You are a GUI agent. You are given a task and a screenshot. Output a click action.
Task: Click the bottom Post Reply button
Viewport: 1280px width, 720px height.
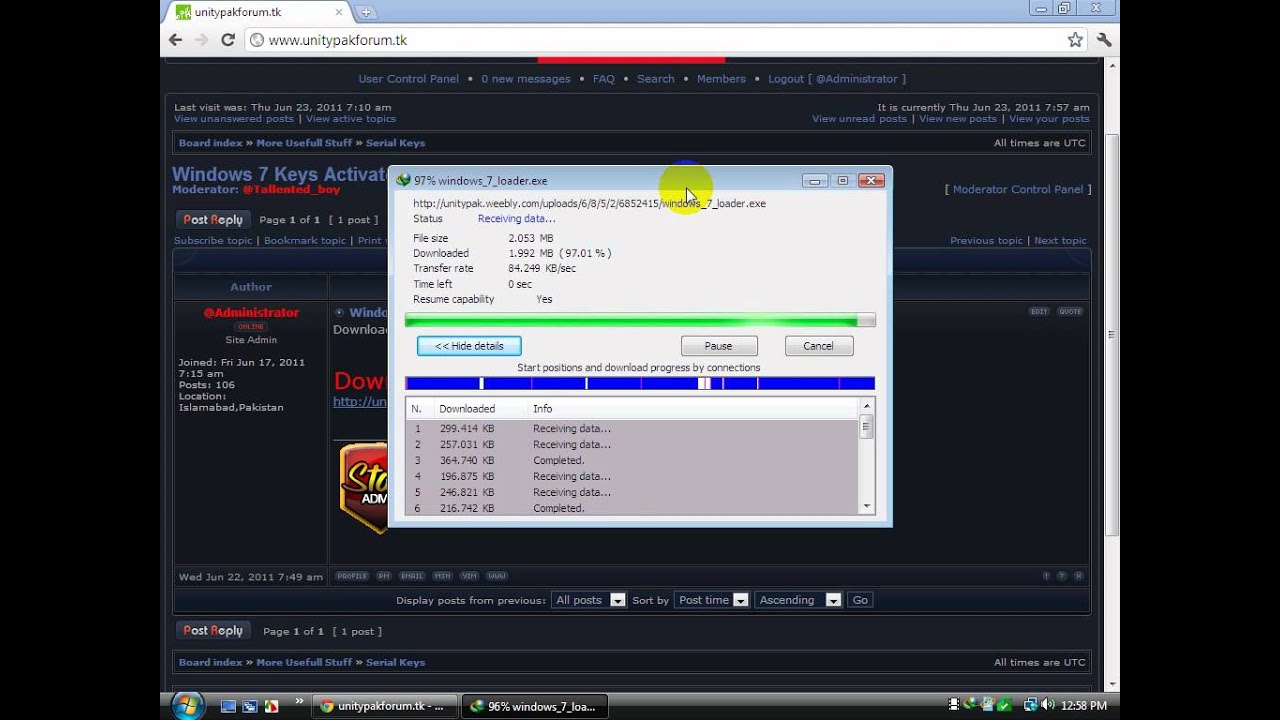[213, 631]
